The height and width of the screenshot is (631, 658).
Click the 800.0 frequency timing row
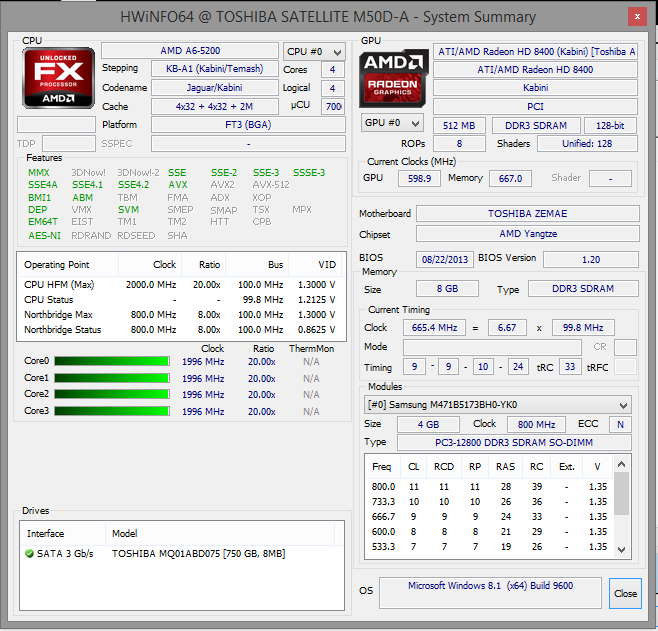[x=489, y=487]
